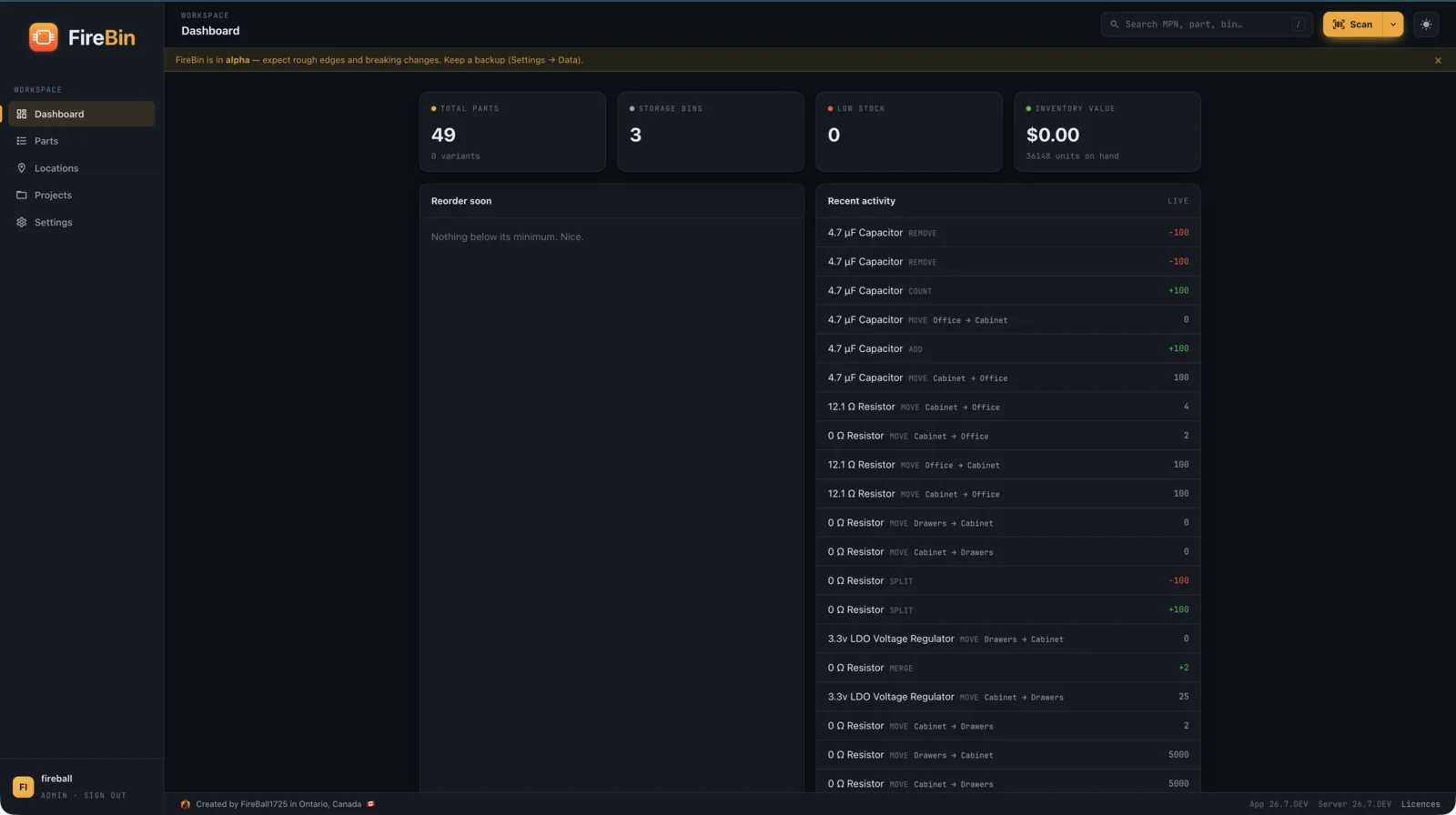Click the FireBall1725 creator icon in footer
This screenshot has height=815, width=1456.
pos(186,804)
